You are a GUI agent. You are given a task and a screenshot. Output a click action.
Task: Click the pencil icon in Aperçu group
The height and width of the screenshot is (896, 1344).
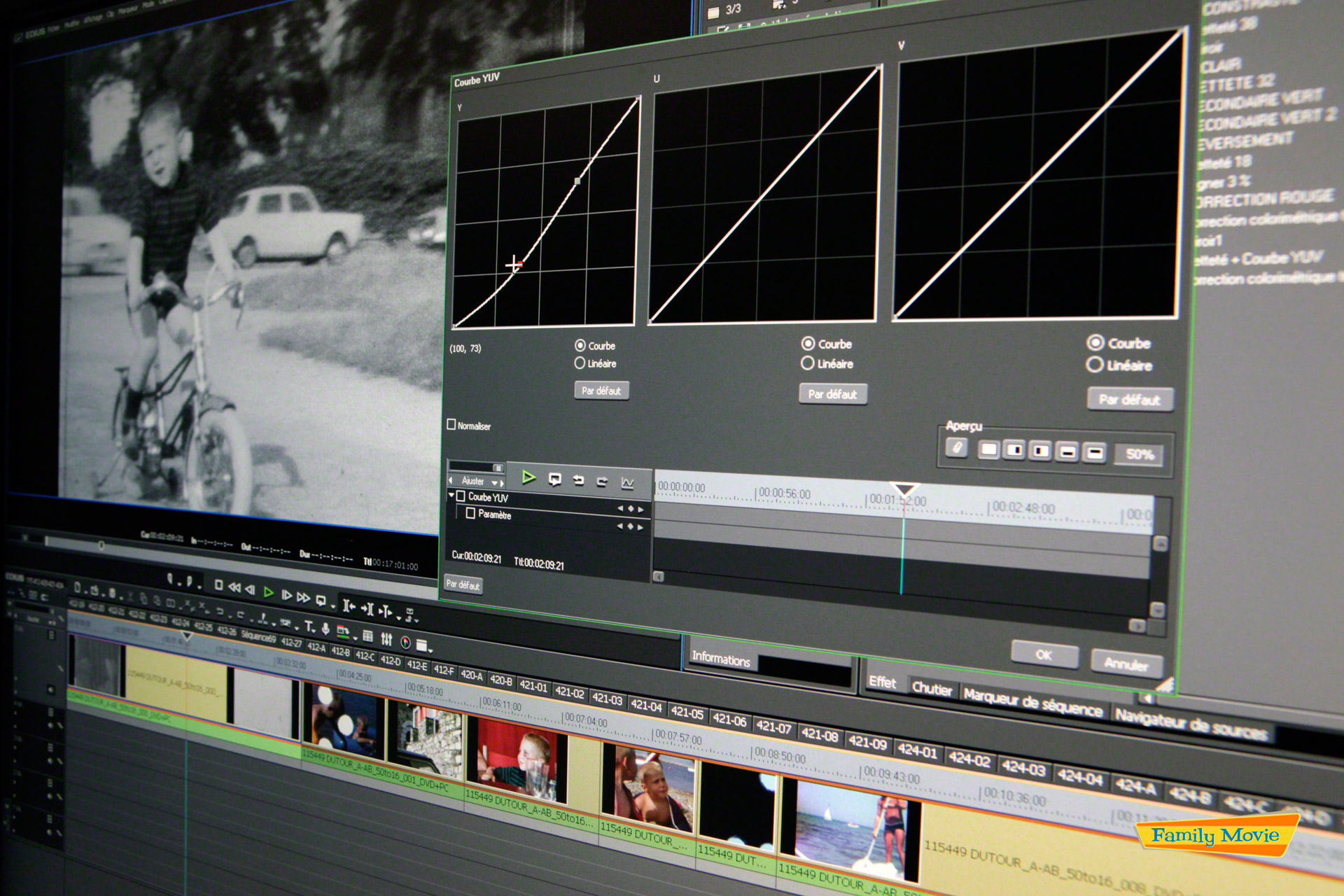[x=957, y=447]
